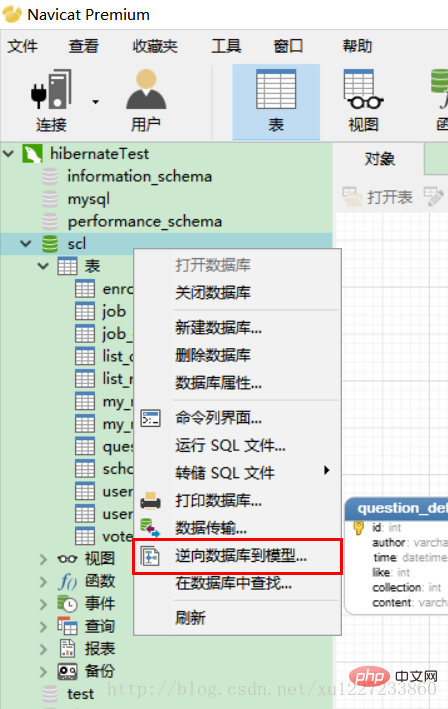The height and width of the screenshot is (709, 448).
Task: Open the 连接 dropdown arrow
Action: click(x=95, y=102)
